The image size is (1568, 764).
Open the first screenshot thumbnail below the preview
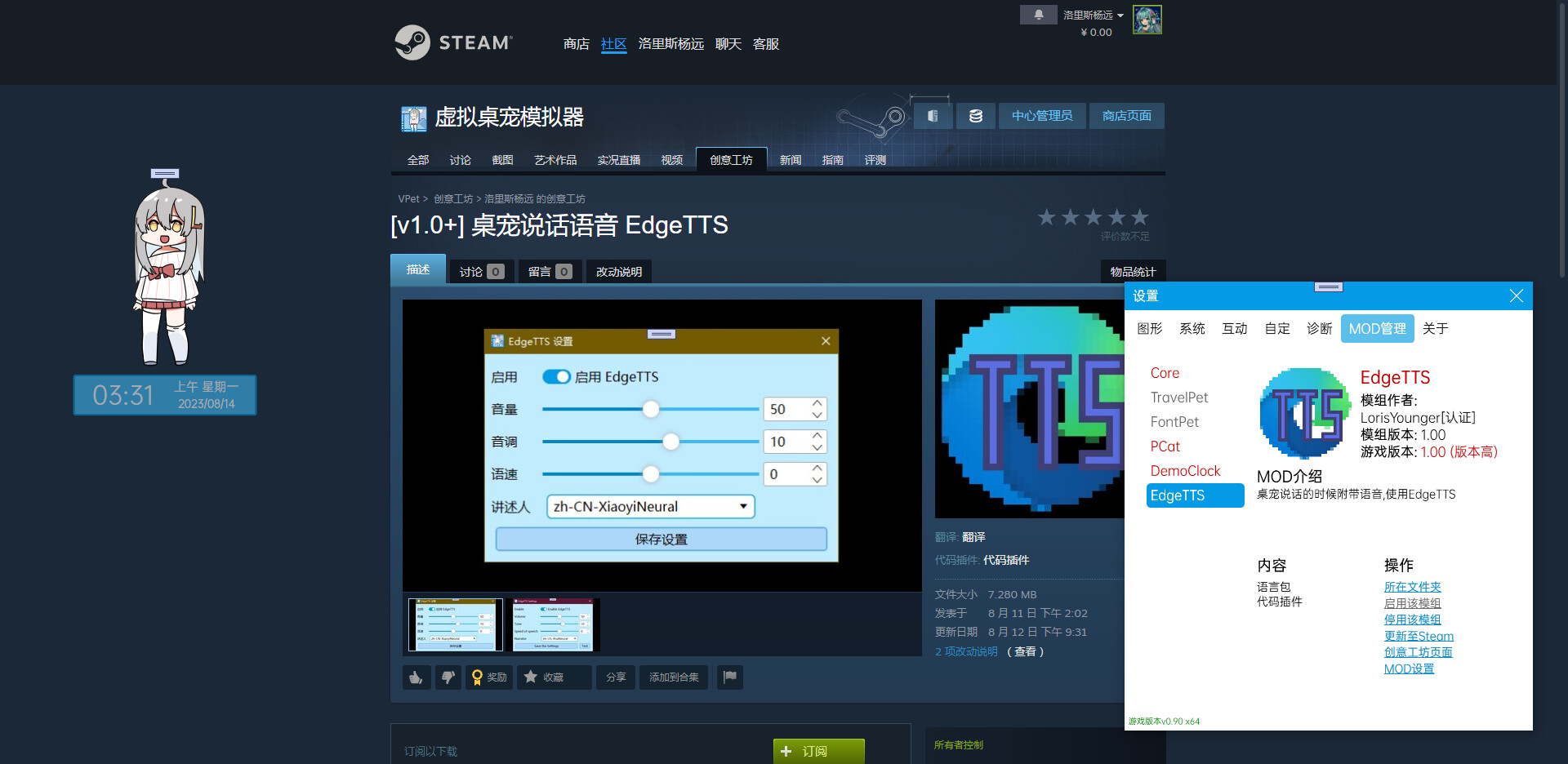coord(455,624)
